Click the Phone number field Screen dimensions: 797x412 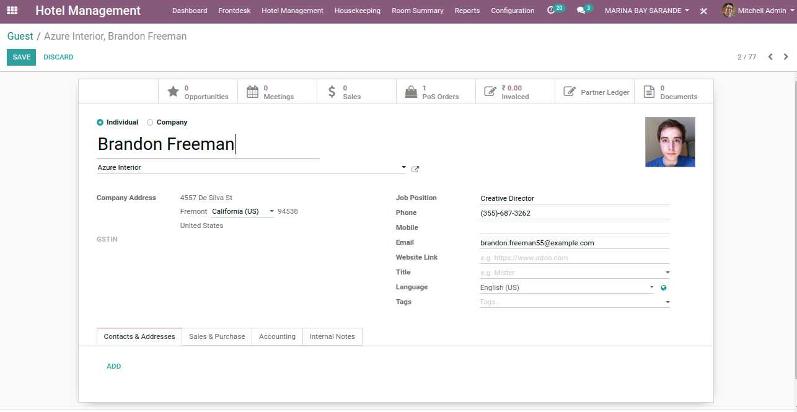(x=574, y=213)
